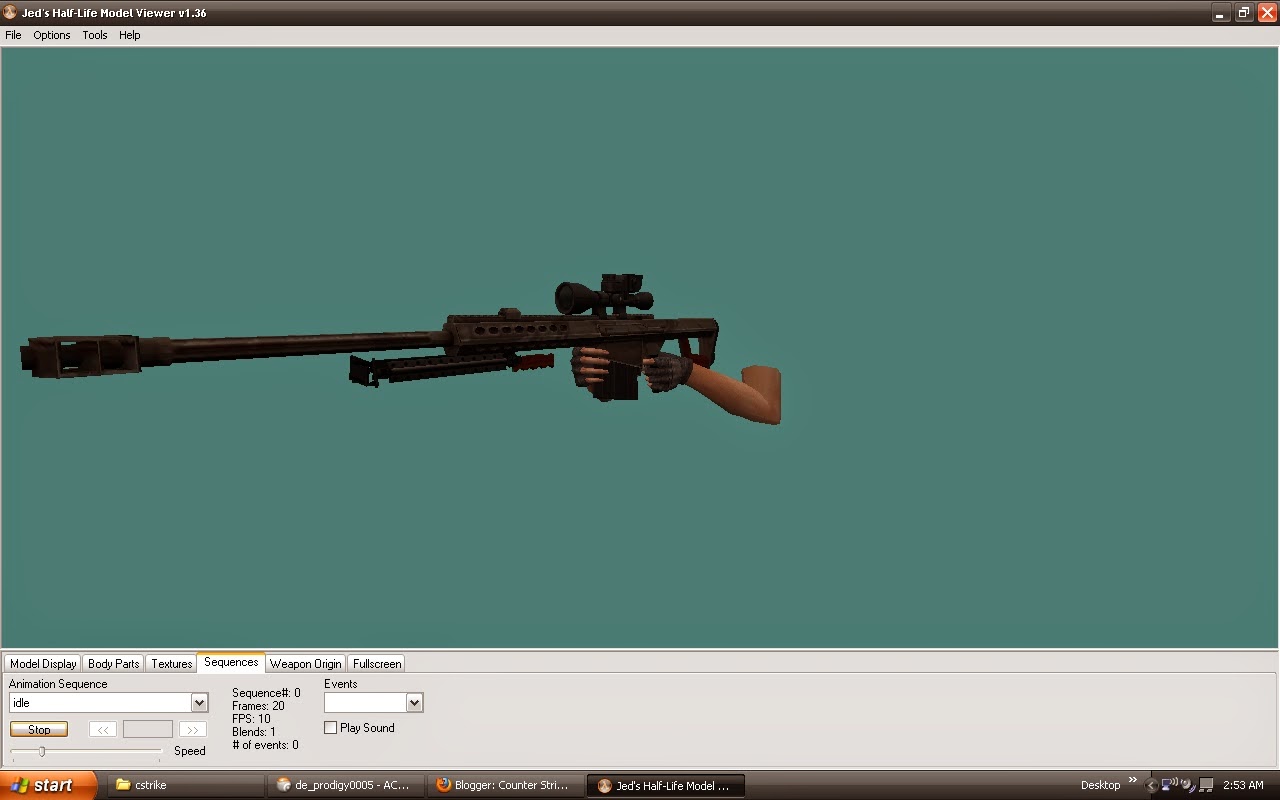This screenshot has height=800, width=1280.
Task: Open the speaker volume tray icon
Action: [x=1187, y=785]
